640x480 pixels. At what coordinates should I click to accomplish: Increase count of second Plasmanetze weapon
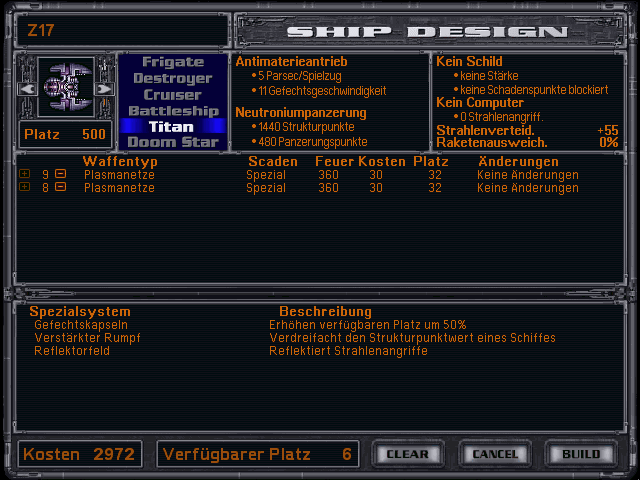25,187
